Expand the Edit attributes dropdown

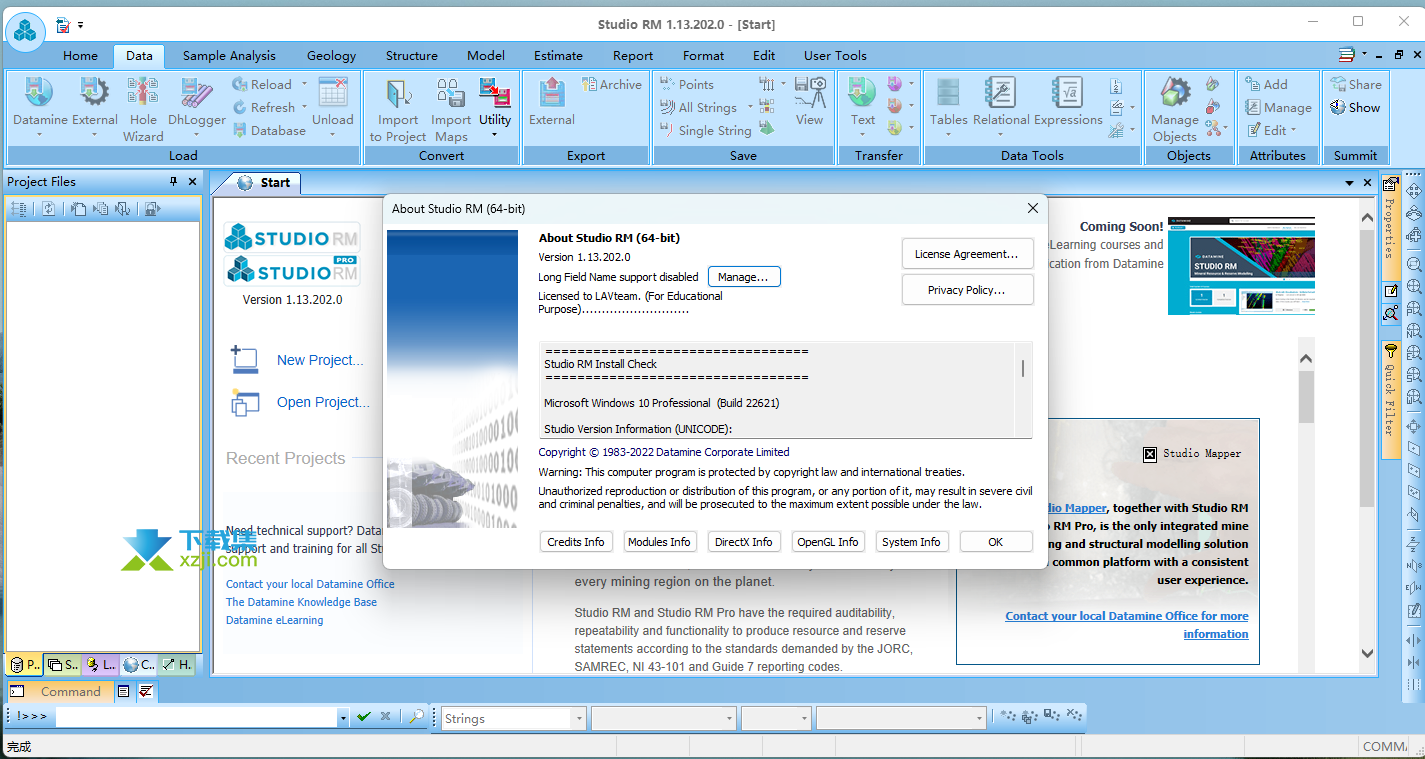coord(1293,131)
